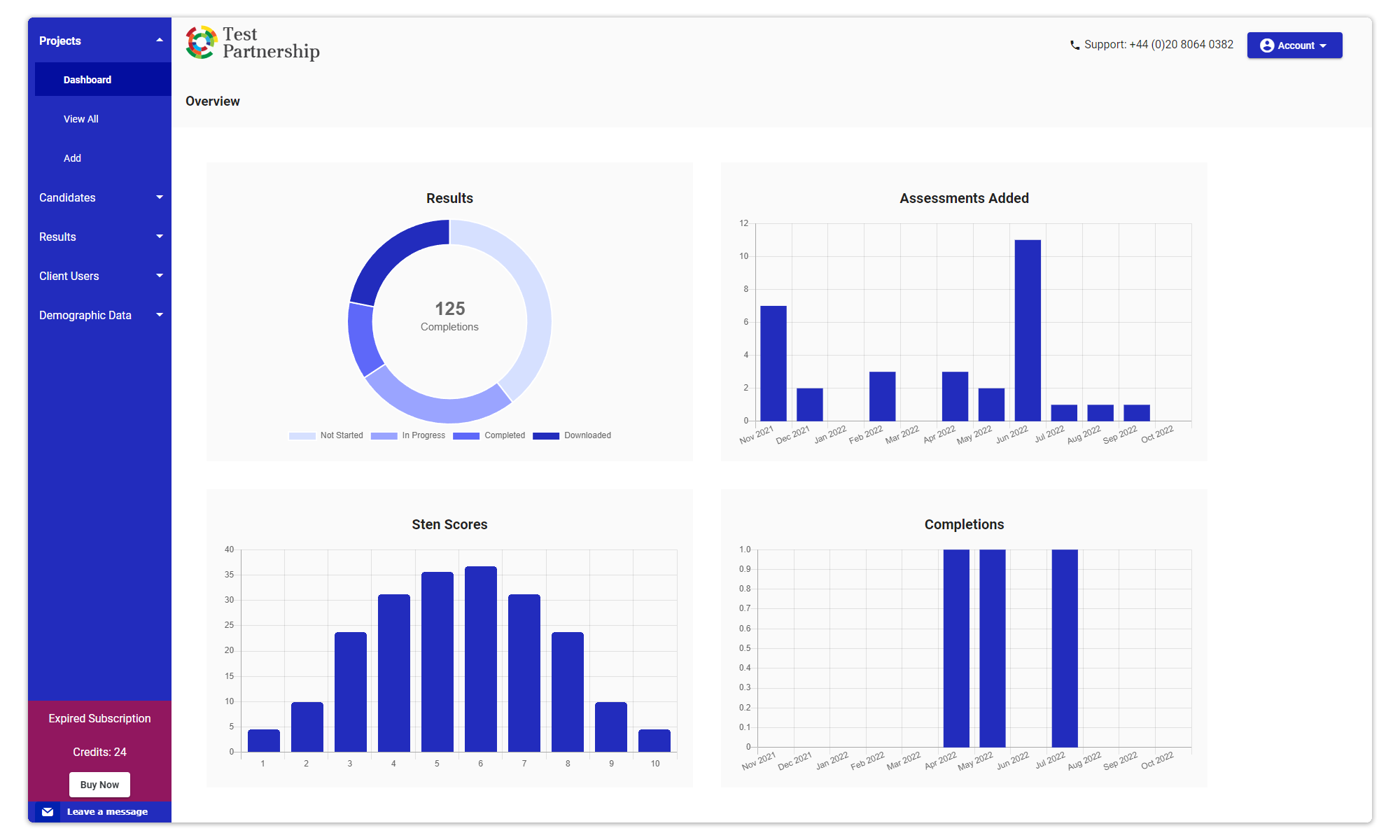Collapse the Projects sidebar section
Screen dimensions: 1400x840
(160, 41)
